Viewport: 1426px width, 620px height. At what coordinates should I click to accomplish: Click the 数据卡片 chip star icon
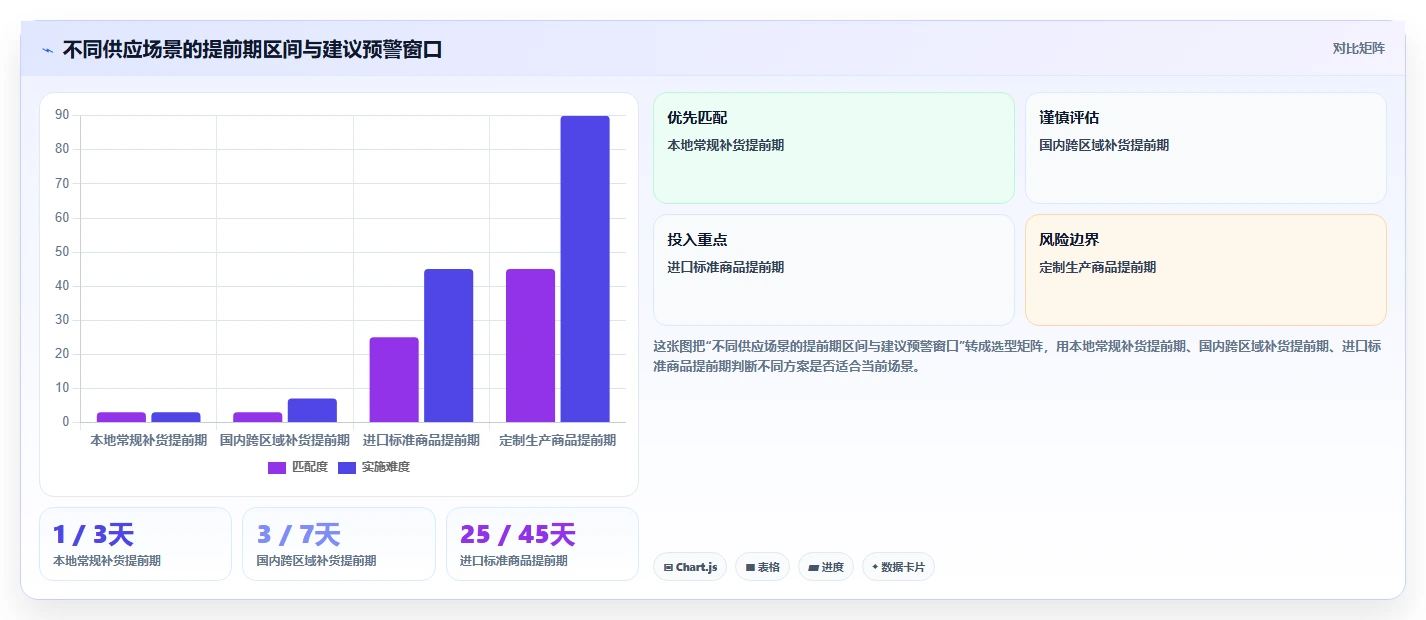pos(875,567)
